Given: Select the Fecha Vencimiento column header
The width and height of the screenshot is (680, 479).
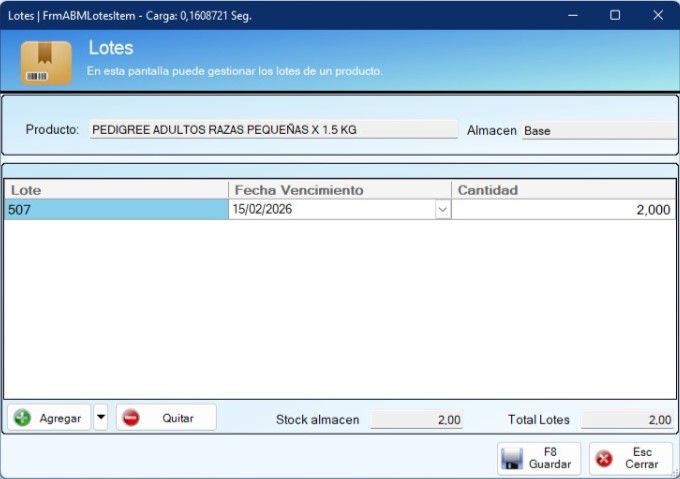Looking at the screenshot, I should 340,190.
